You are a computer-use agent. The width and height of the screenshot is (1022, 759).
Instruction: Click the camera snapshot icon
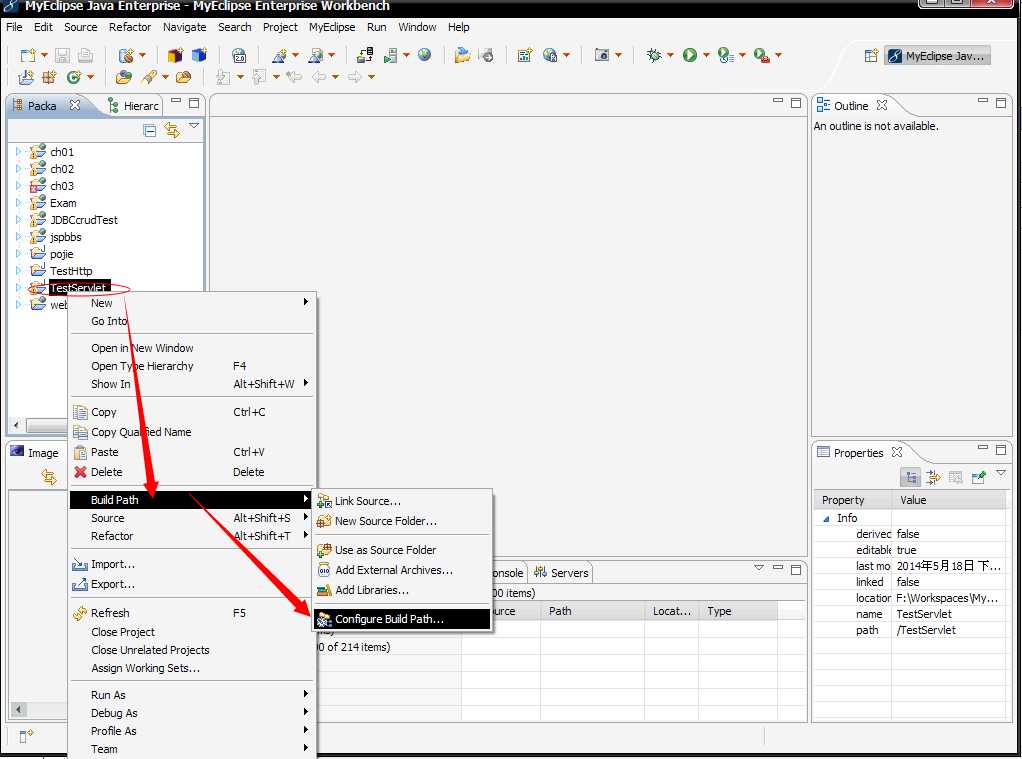pos(602,55)
